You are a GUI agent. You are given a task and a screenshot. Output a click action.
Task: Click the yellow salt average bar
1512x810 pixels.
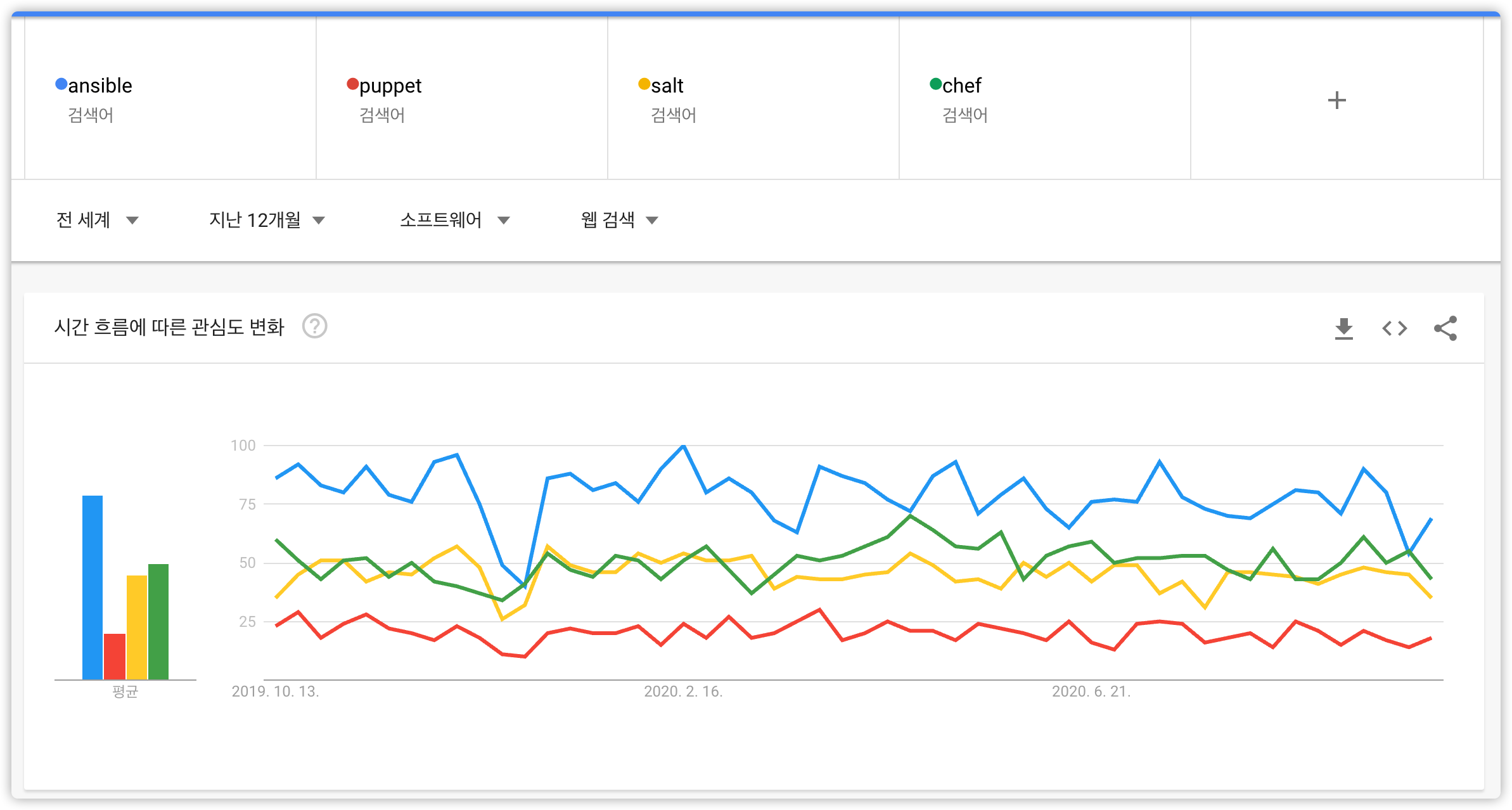point(137,627)
